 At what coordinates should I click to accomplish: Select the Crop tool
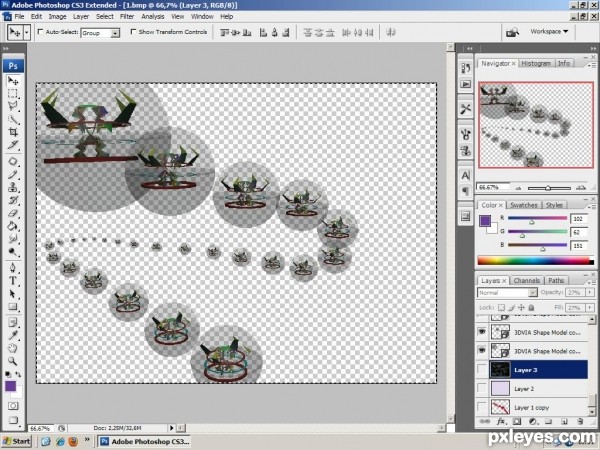(x=13, y=132)
